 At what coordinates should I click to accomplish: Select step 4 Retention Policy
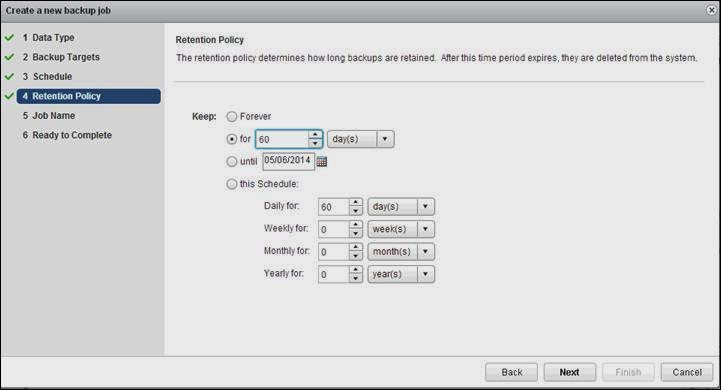click(x=89, y=96)
